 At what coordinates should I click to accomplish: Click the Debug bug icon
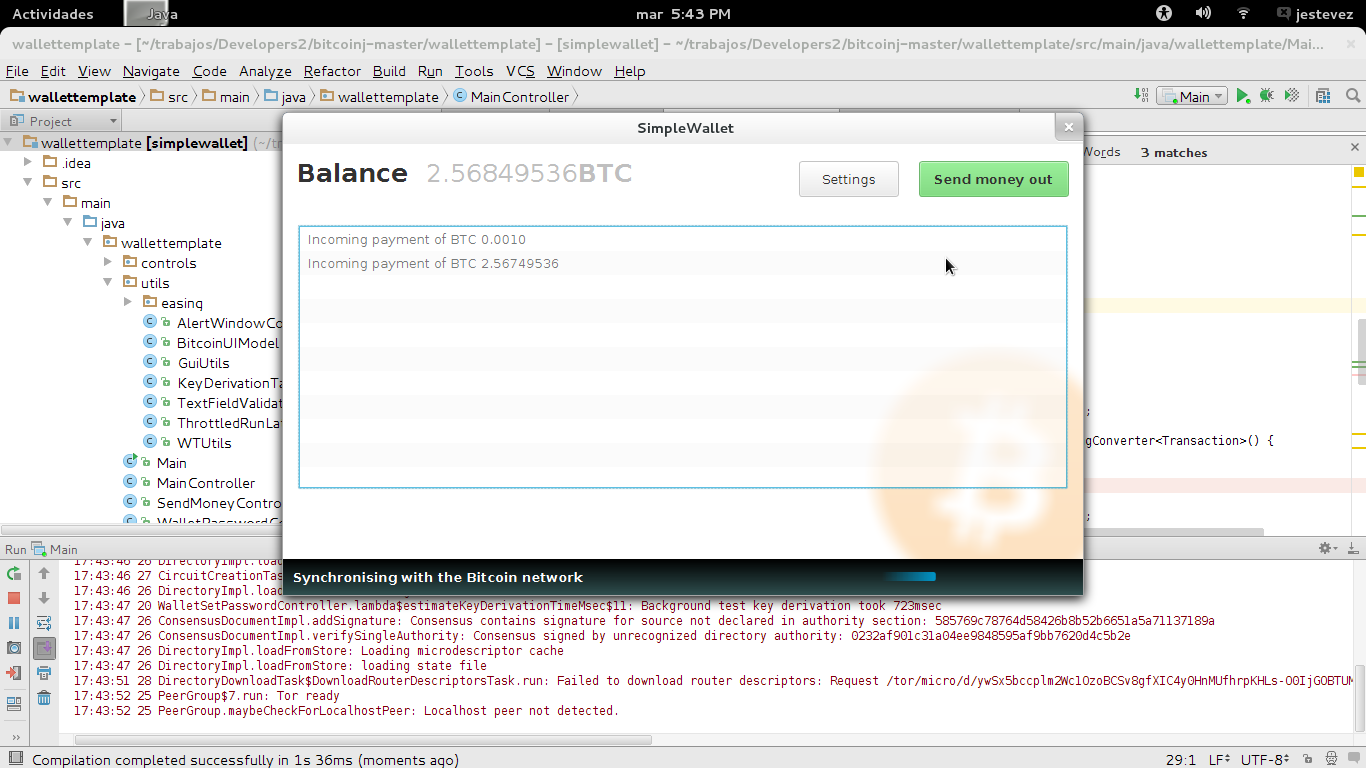click(1266, 96)
